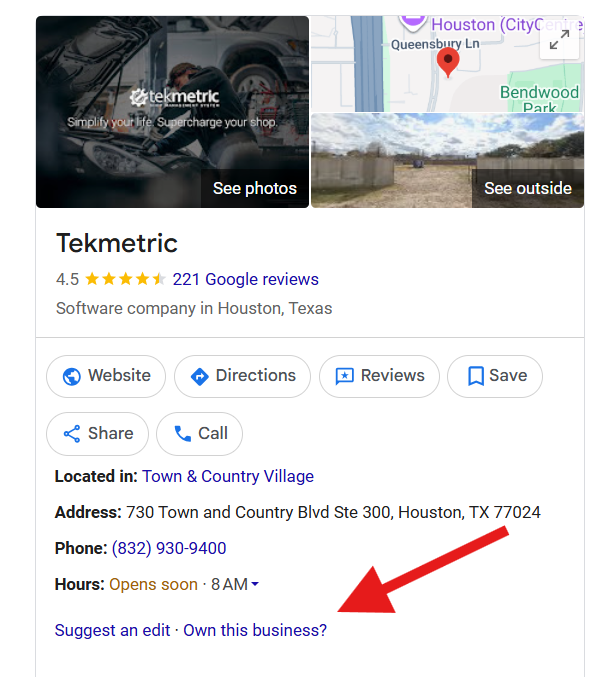Viewport: 592px width, 677px height.
Task: Click Suggest an edit link
Action: 112,630
